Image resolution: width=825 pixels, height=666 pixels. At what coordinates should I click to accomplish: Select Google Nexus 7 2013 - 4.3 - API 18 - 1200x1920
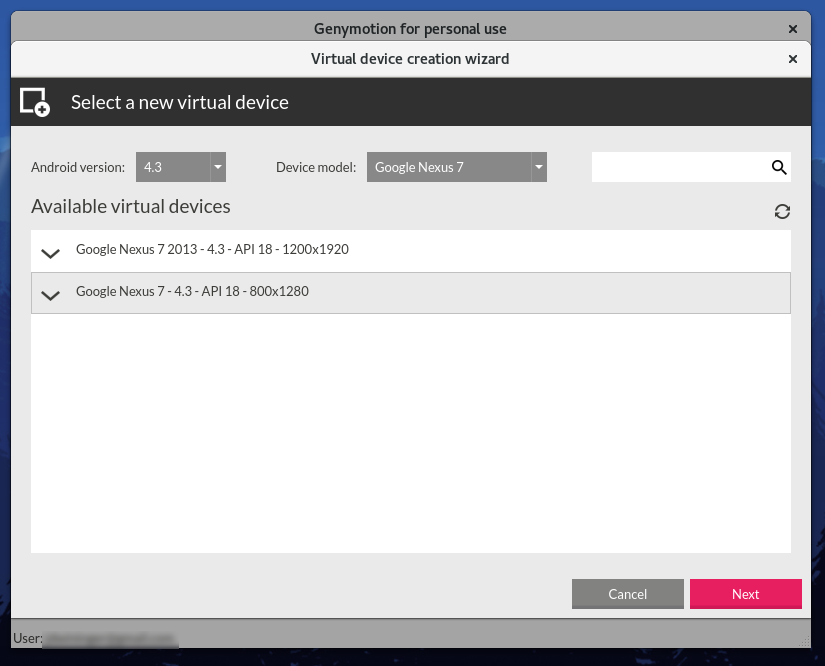(x=411, y=251)
